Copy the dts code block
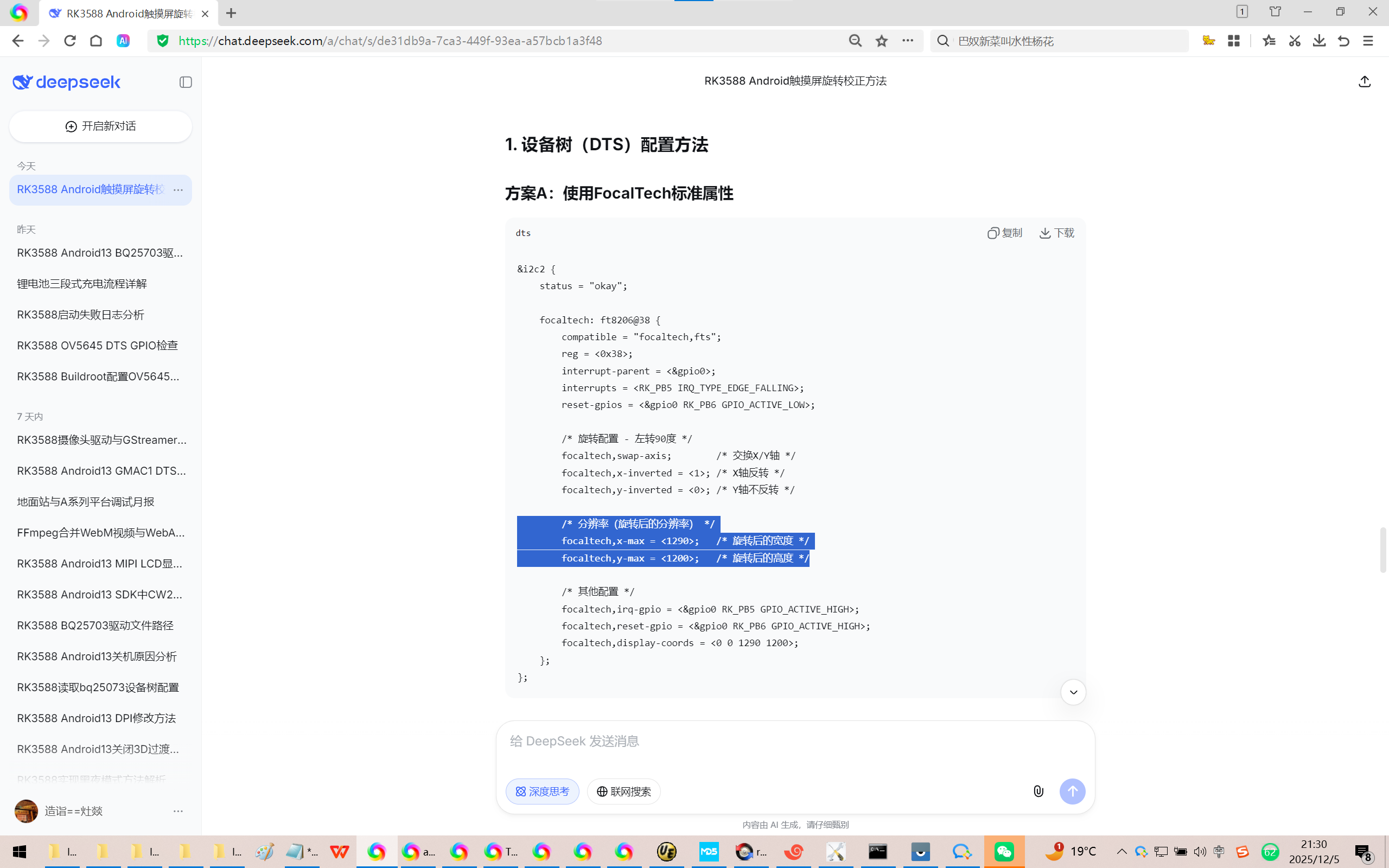This screenshot has width=1389, height=868. pos(1004,233)
